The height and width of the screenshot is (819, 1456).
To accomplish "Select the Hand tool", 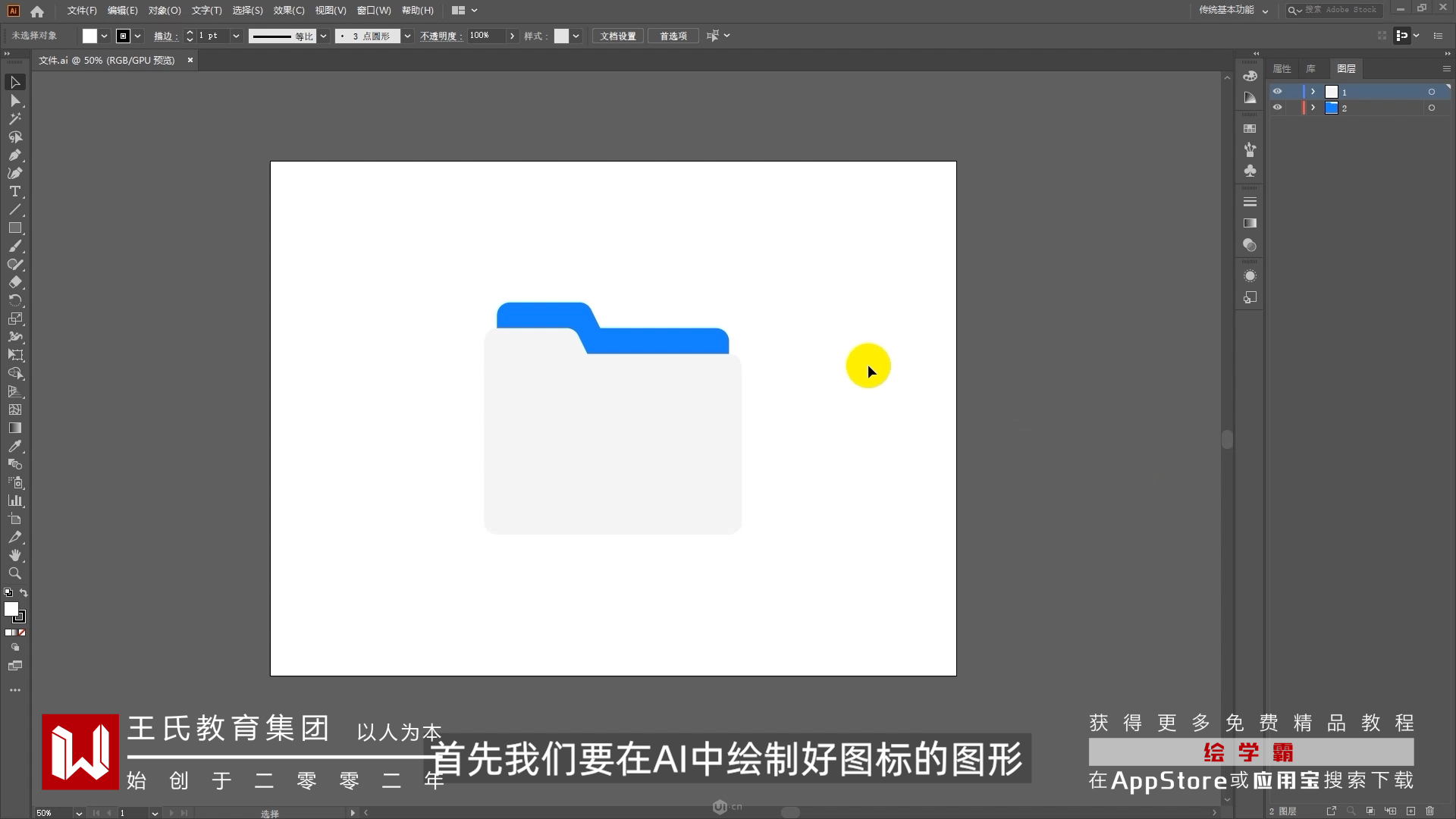I will click(x=14, y=556).
